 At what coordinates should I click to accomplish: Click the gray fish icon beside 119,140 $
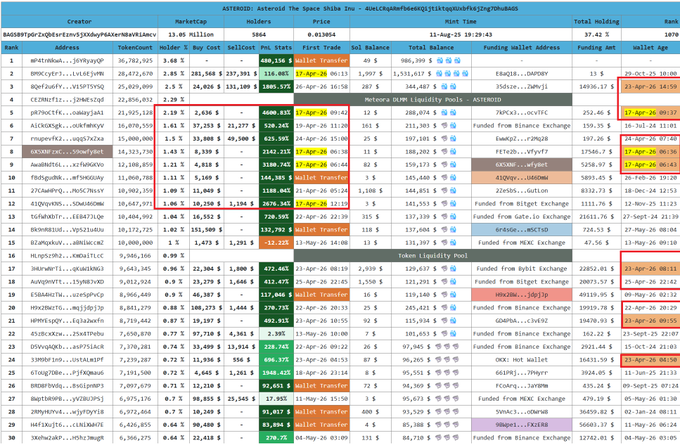[x=444, y=295]
